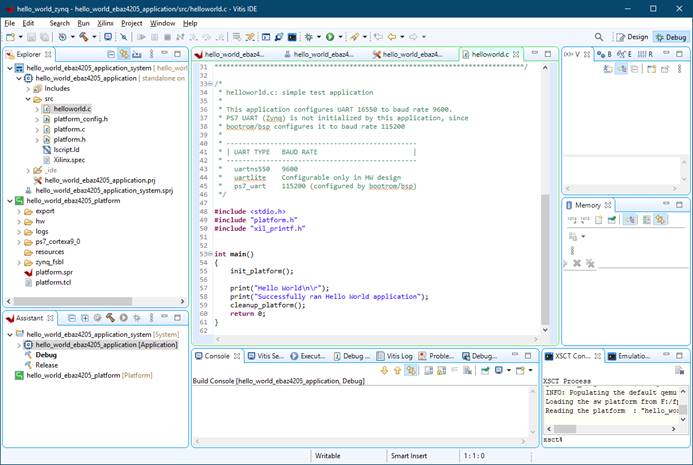The height and width of the screenshot is (465, 693).
Task: Switch to the Debug perspective
Action: pos(671,37)
